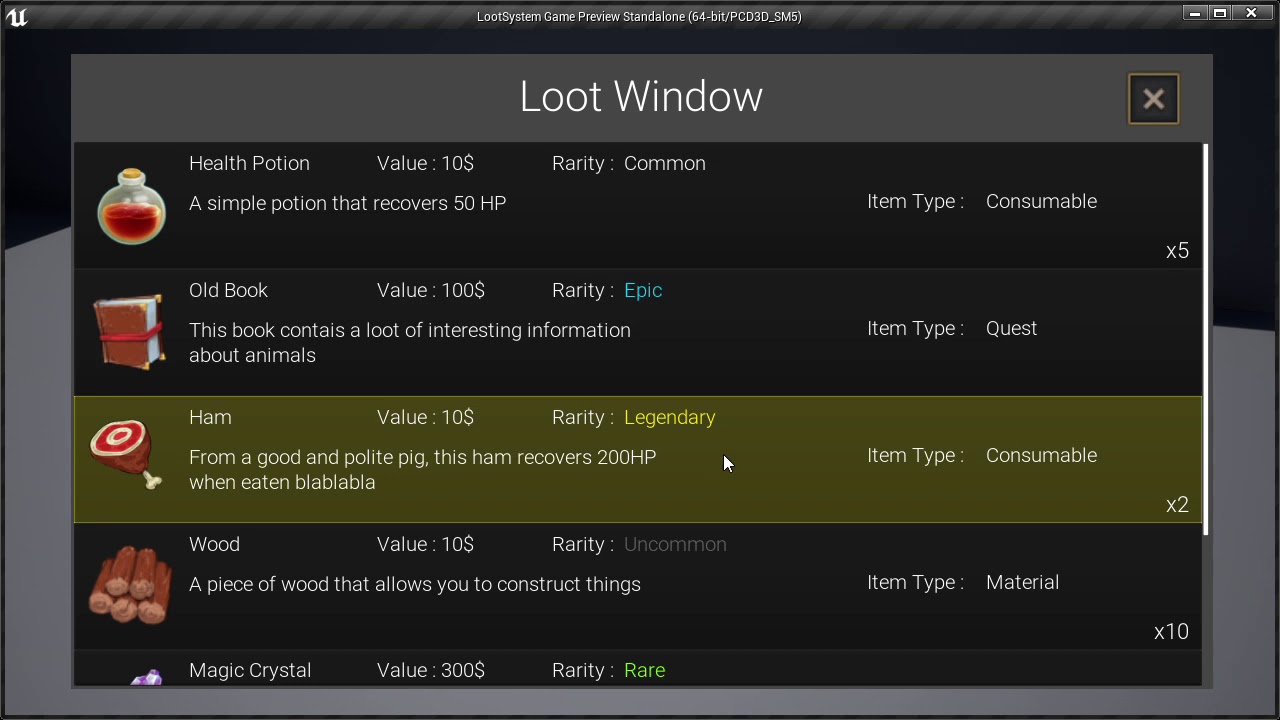Select the Ham item name
The height and width of the screenshot is (720, 1280).
(x=210, y=417)
